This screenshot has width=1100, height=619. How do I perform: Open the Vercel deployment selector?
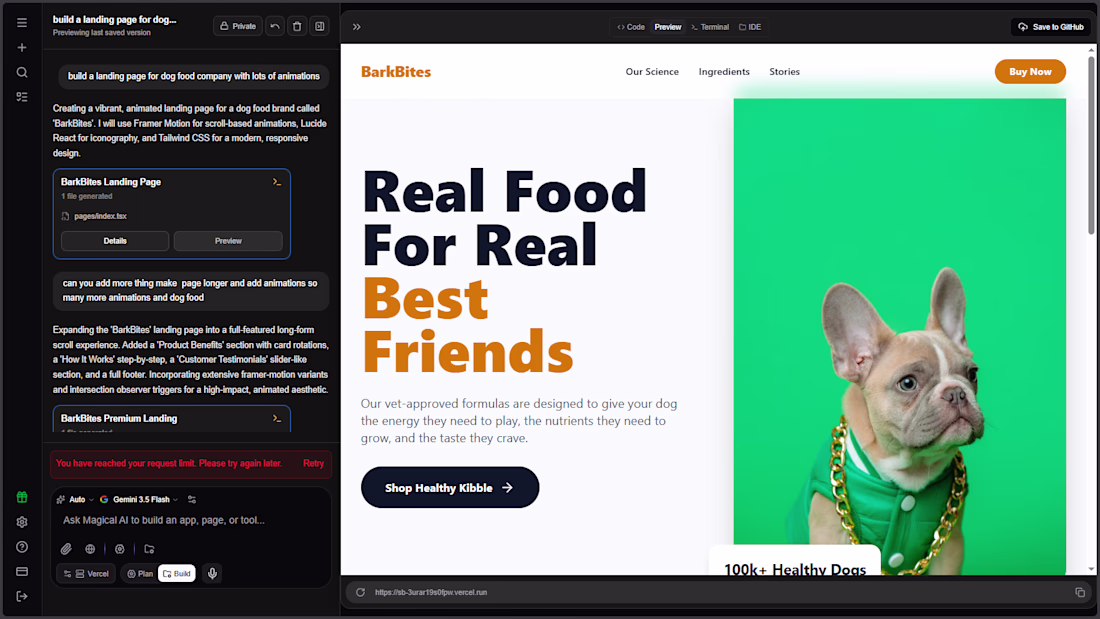coord(86,573)
